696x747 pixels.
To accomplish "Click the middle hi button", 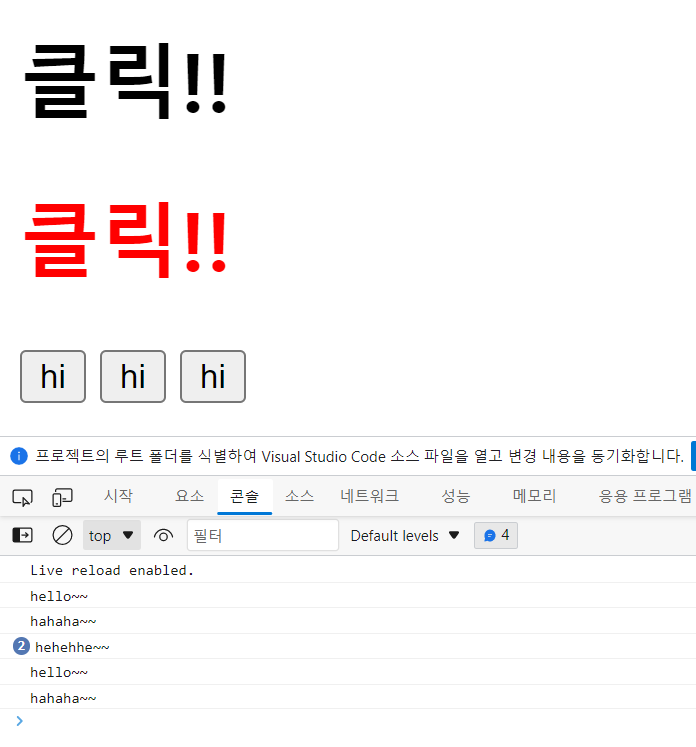I will [x=133, y=376].
